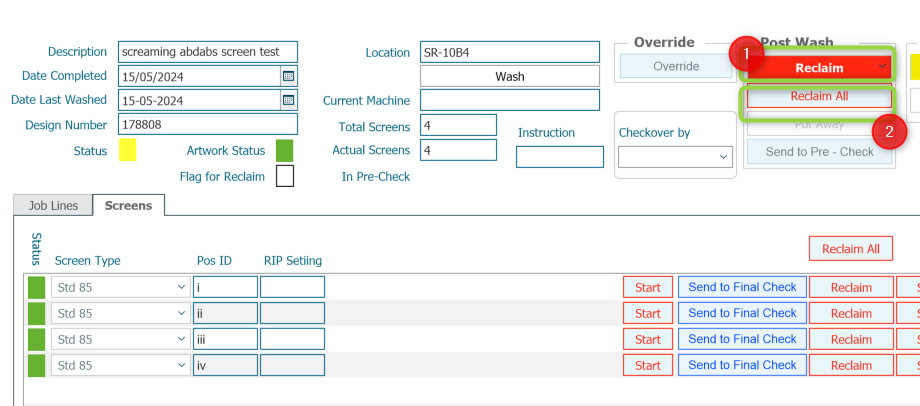920x406 pixels.
Task: Click the green Artwork Status indicator
Action: 285,151
